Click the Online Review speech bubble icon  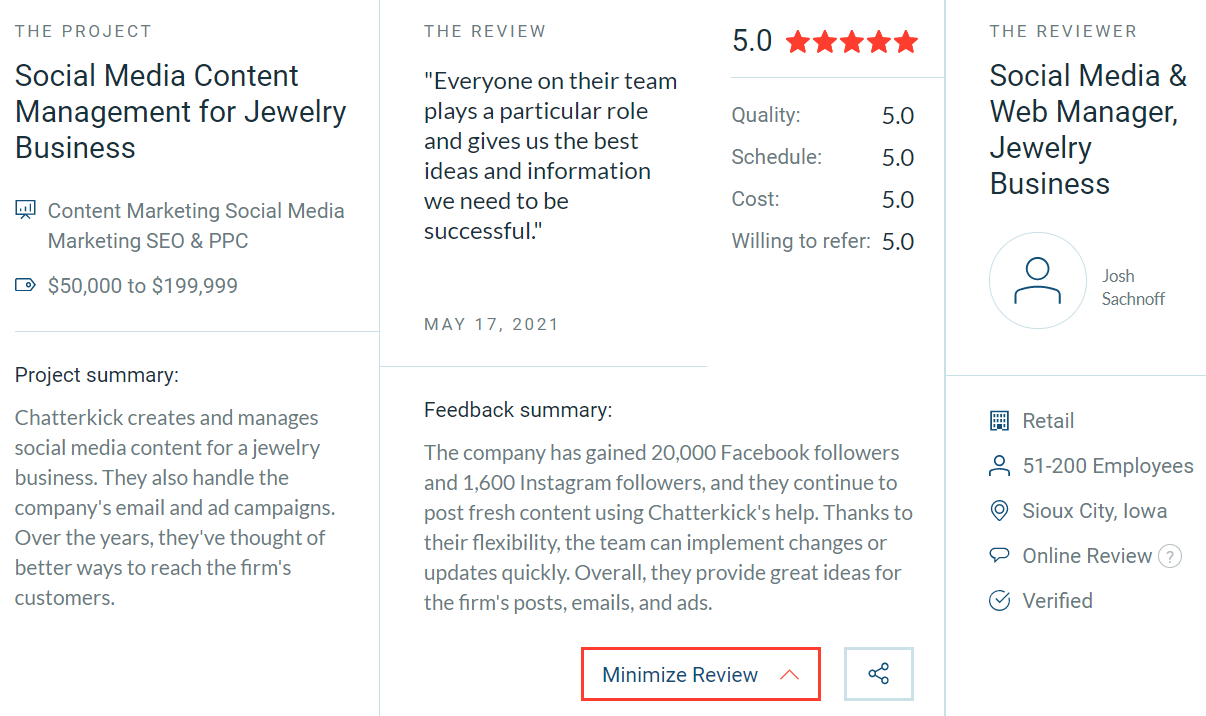pyautogui.click(x=999, y=555)
